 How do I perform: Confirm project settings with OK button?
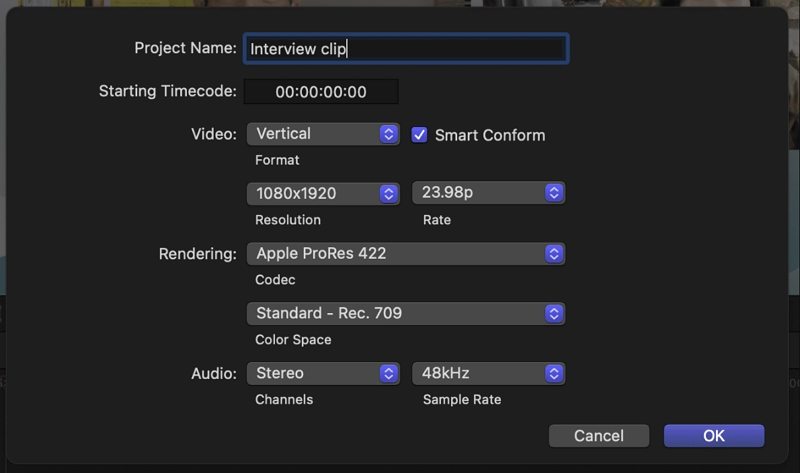[714, 436]
